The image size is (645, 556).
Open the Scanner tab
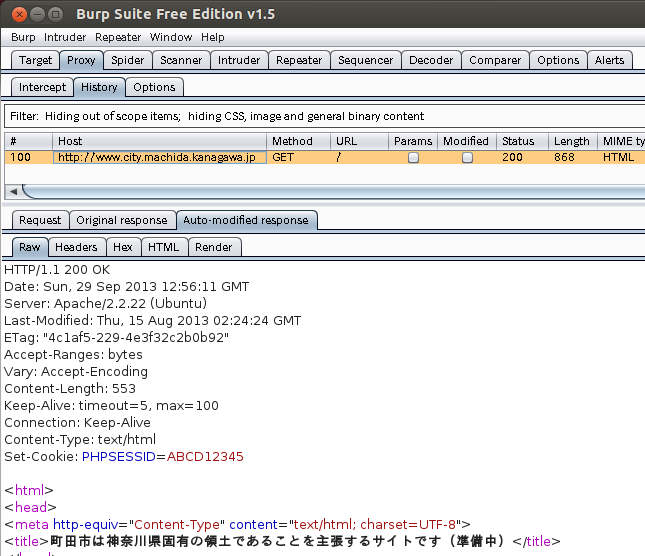(181, 60)
